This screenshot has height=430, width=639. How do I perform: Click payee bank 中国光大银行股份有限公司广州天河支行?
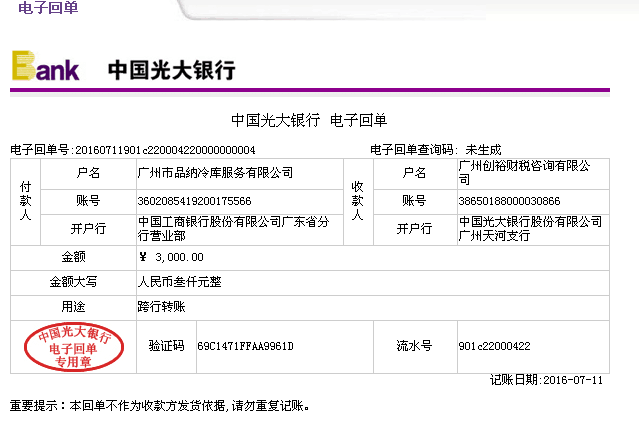click(x=530, y=229)
